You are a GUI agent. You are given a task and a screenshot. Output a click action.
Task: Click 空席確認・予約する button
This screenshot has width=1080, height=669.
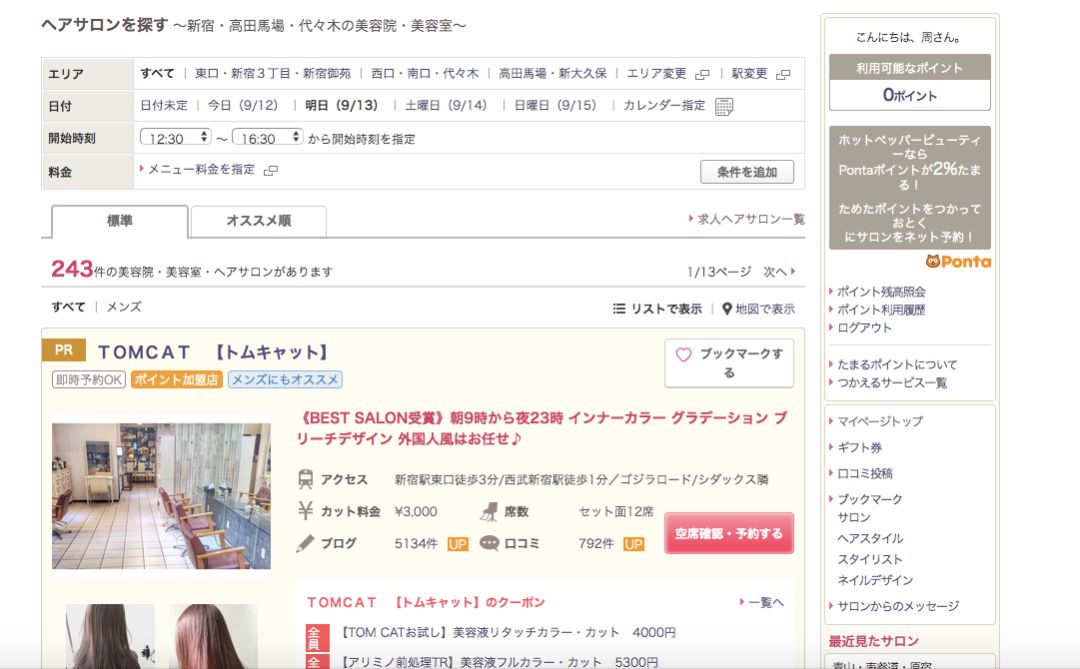(729, 533)
